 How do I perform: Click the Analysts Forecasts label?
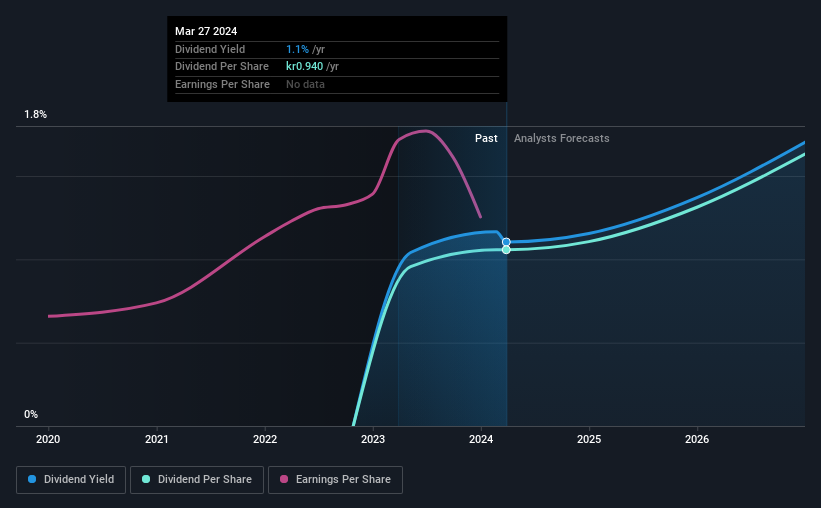[561, 138]
